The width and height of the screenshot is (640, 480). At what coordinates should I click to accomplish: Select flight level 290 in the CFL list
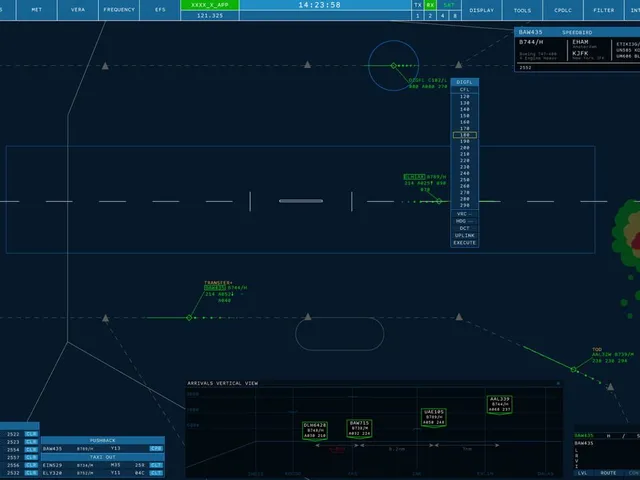pos(464,205)
